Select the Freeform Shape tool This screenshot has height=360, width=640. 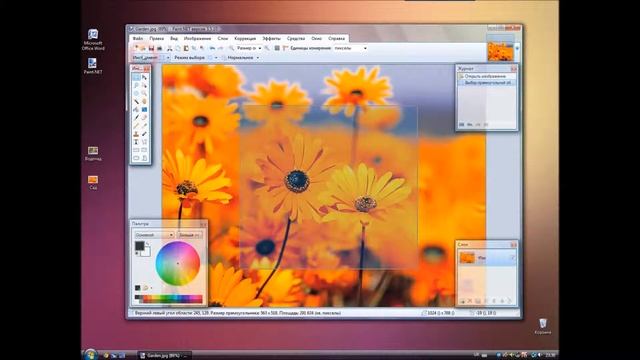click(x=144, y=158)
